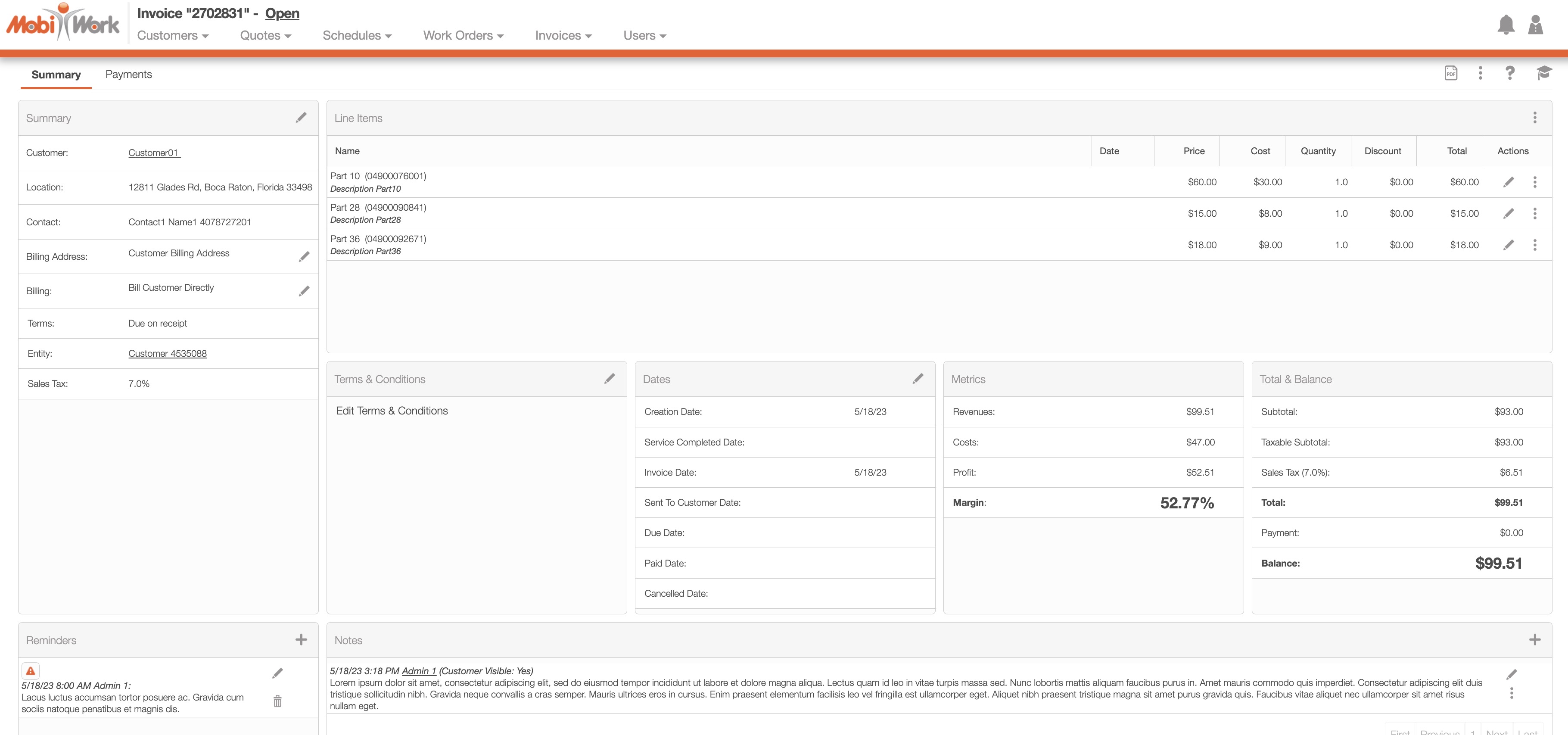
Task: Add a new note with the plus icon
Action: pos(1534,639)
